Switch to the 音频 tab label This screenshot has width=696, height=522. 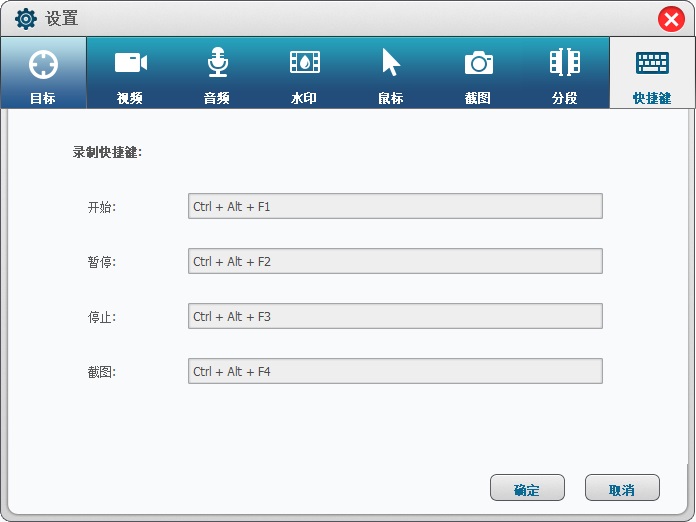[x=217, y=98]
